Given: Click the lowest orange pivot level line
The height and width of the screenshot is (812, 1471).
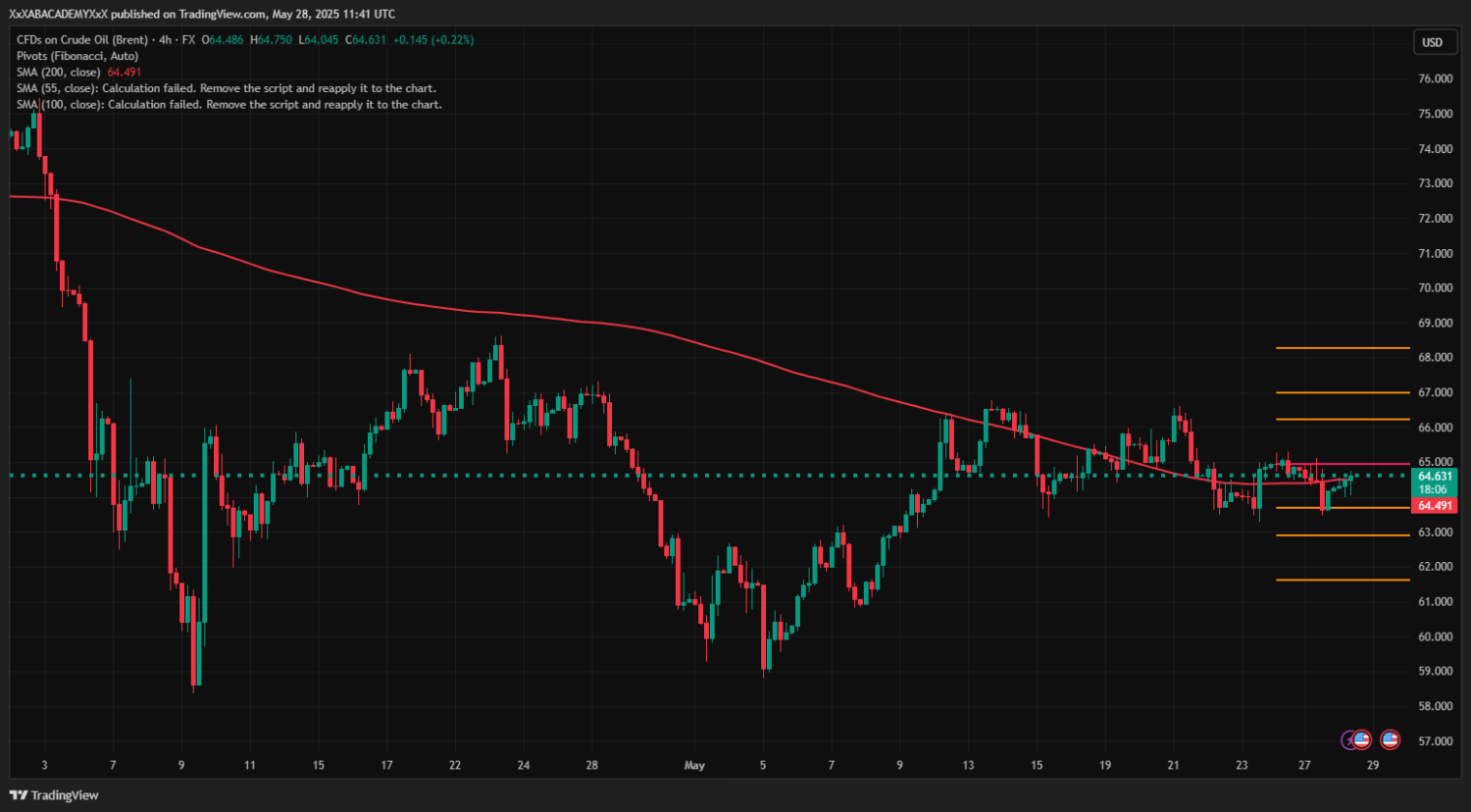Looking at the screenshot, I should point(1342,580).
